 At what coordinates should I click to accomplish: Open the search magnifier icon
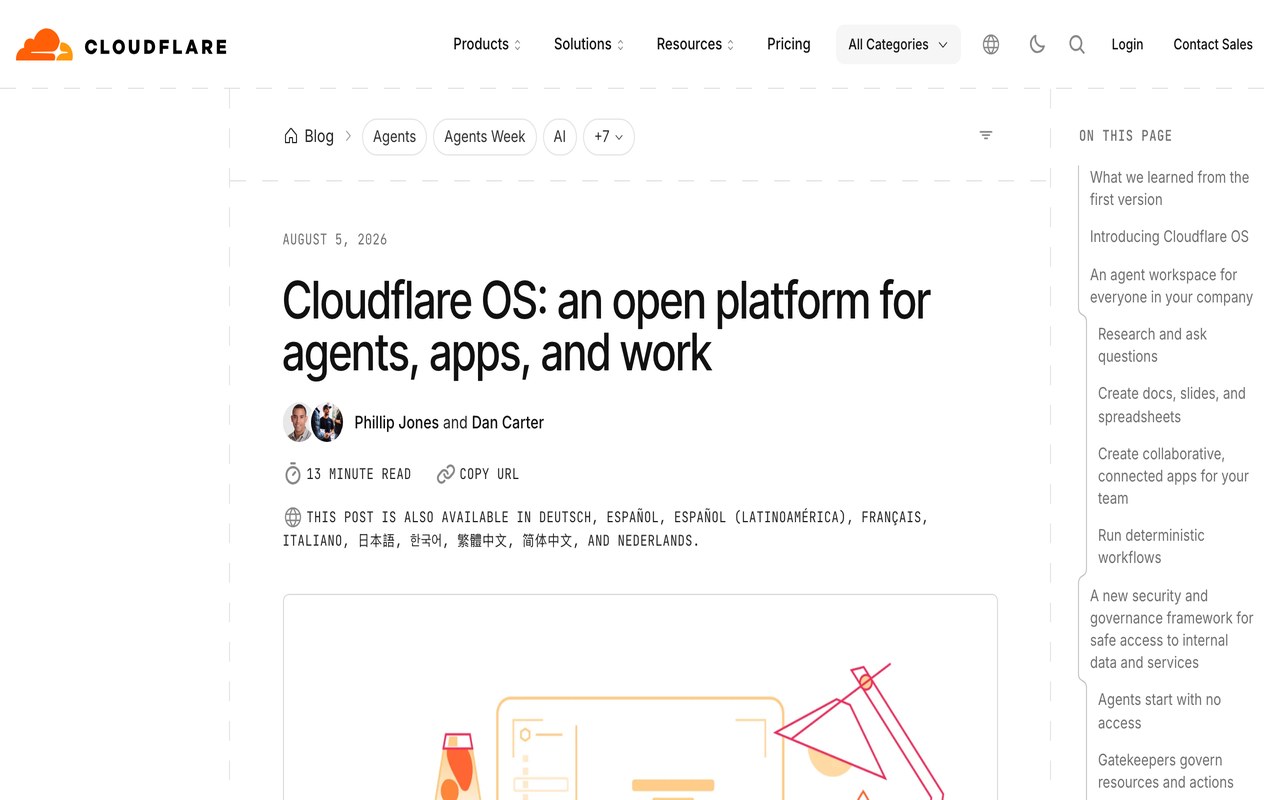coord(1077,44)
